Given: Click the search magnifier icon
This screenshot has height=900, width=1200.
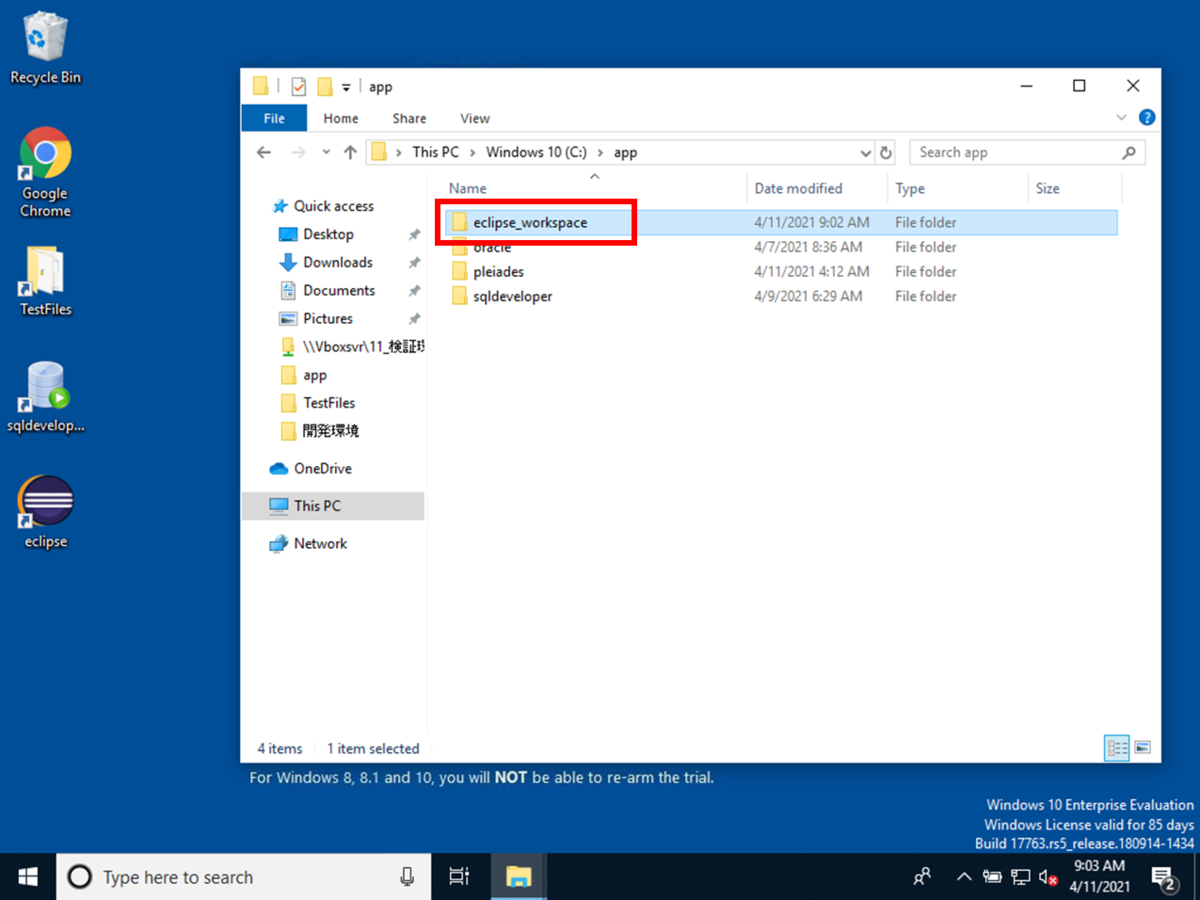Looking at the screenshot, I should [x=1129, y=152].
